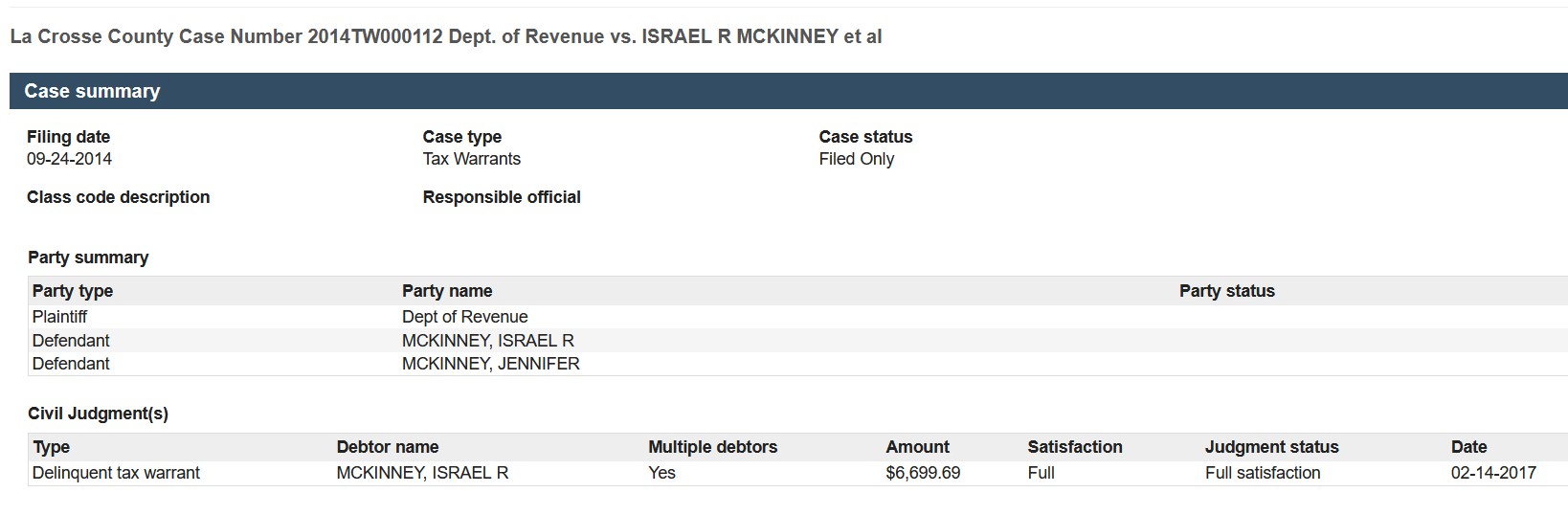Click the Party name column header
This screenshot has width=1568, height=515.
pos(447,291)
